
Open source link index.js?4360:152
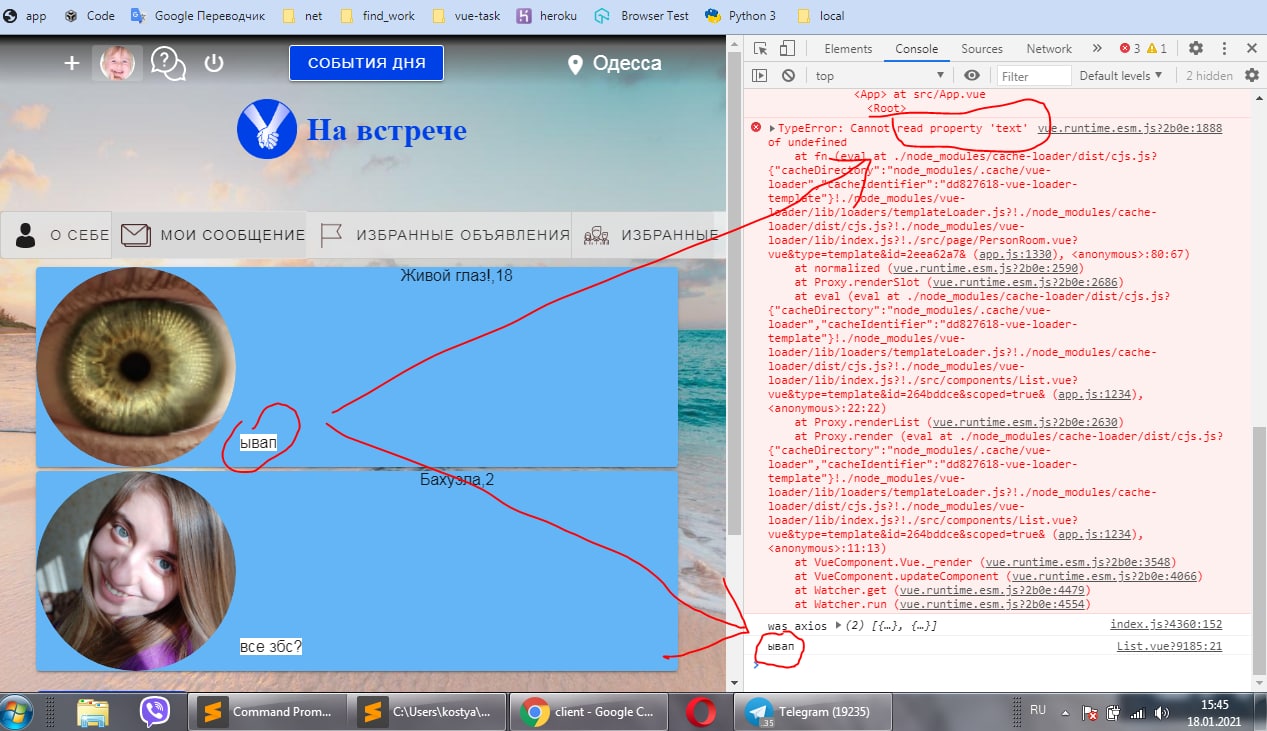pos(1166,625)
